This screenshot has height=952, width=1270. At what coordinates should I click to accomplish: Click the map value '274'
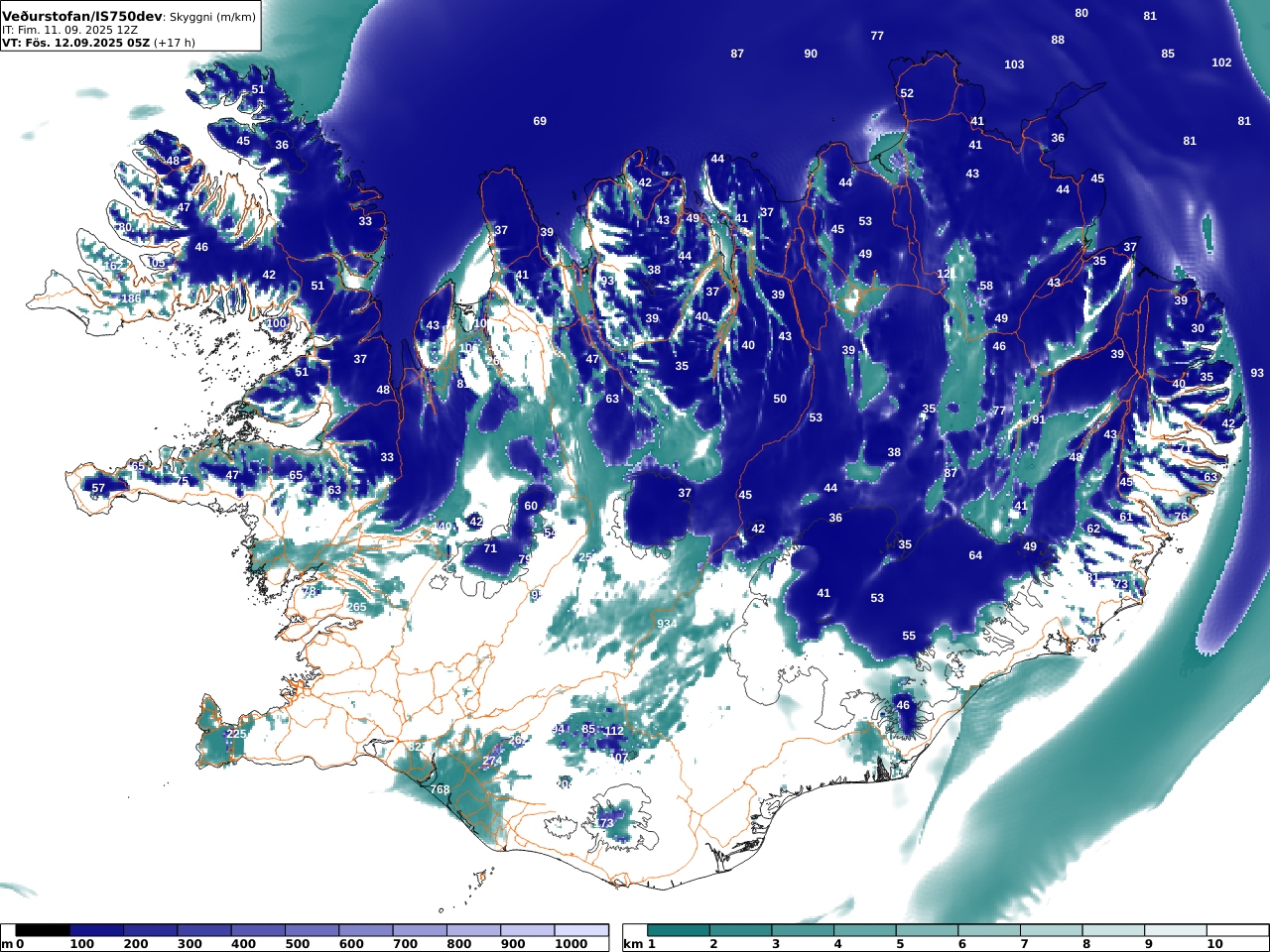coord(492,762)
